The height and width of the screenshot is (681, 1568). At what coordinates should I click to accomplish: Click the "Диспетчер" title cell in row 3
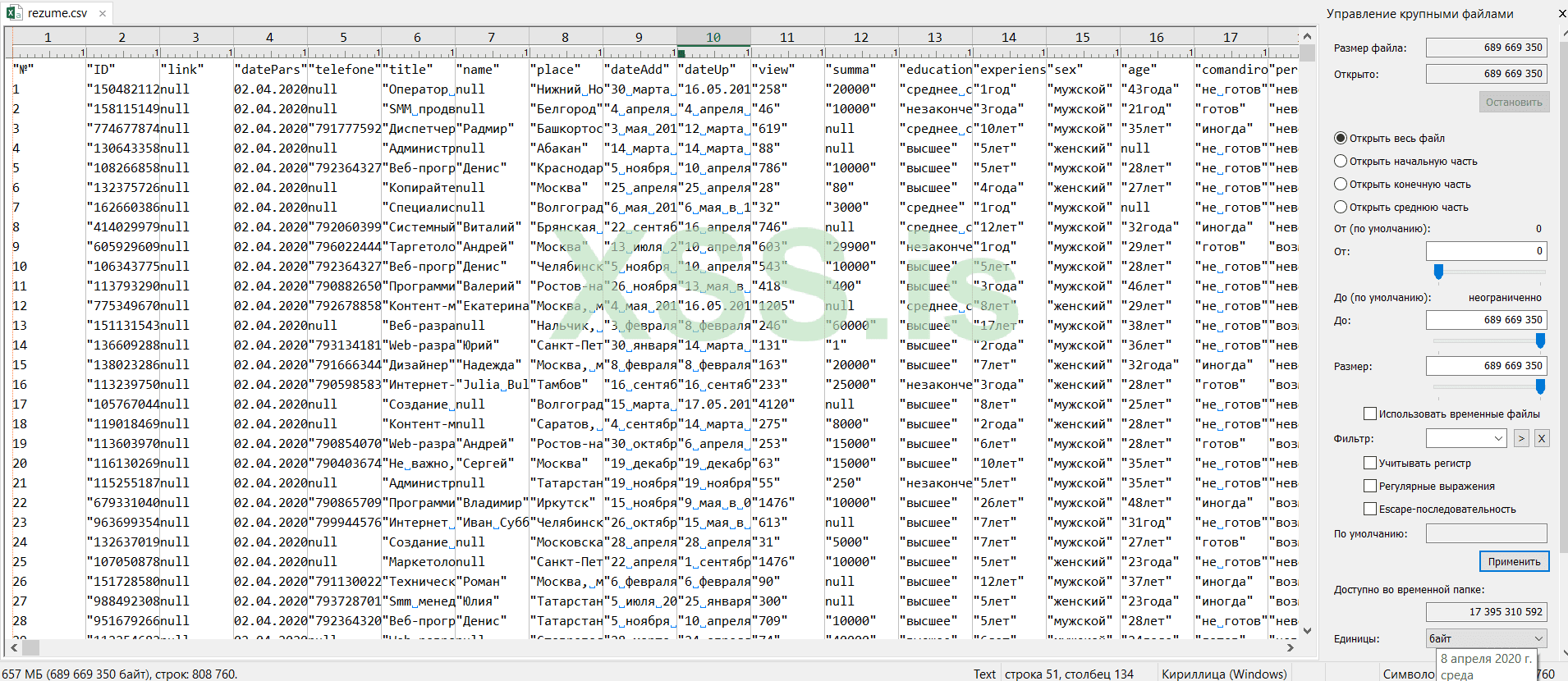pos(419,129)
